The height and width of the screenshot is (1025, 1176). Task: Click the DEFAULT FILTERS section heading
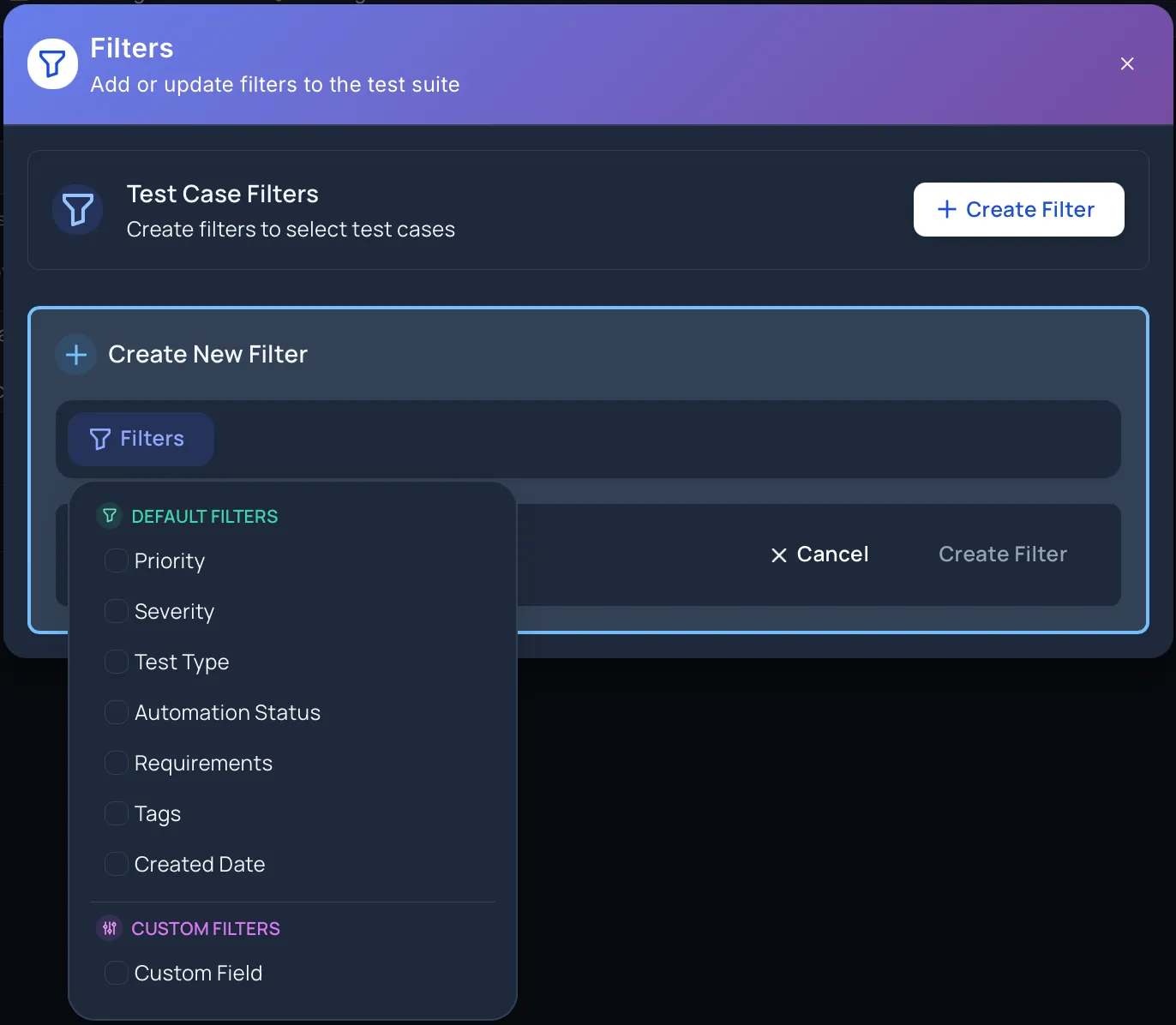205,516
